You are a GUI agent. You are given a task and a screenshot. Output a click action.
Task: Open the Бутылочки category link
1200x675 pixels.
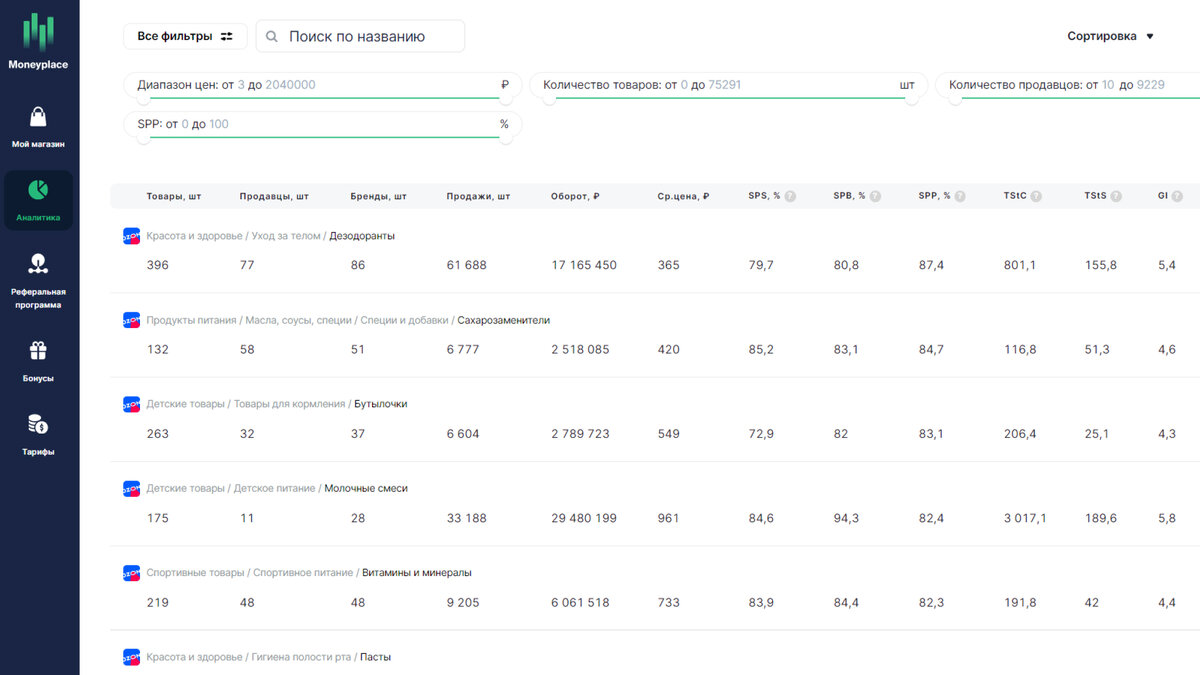pyautogui.click(x=381, y=404)
